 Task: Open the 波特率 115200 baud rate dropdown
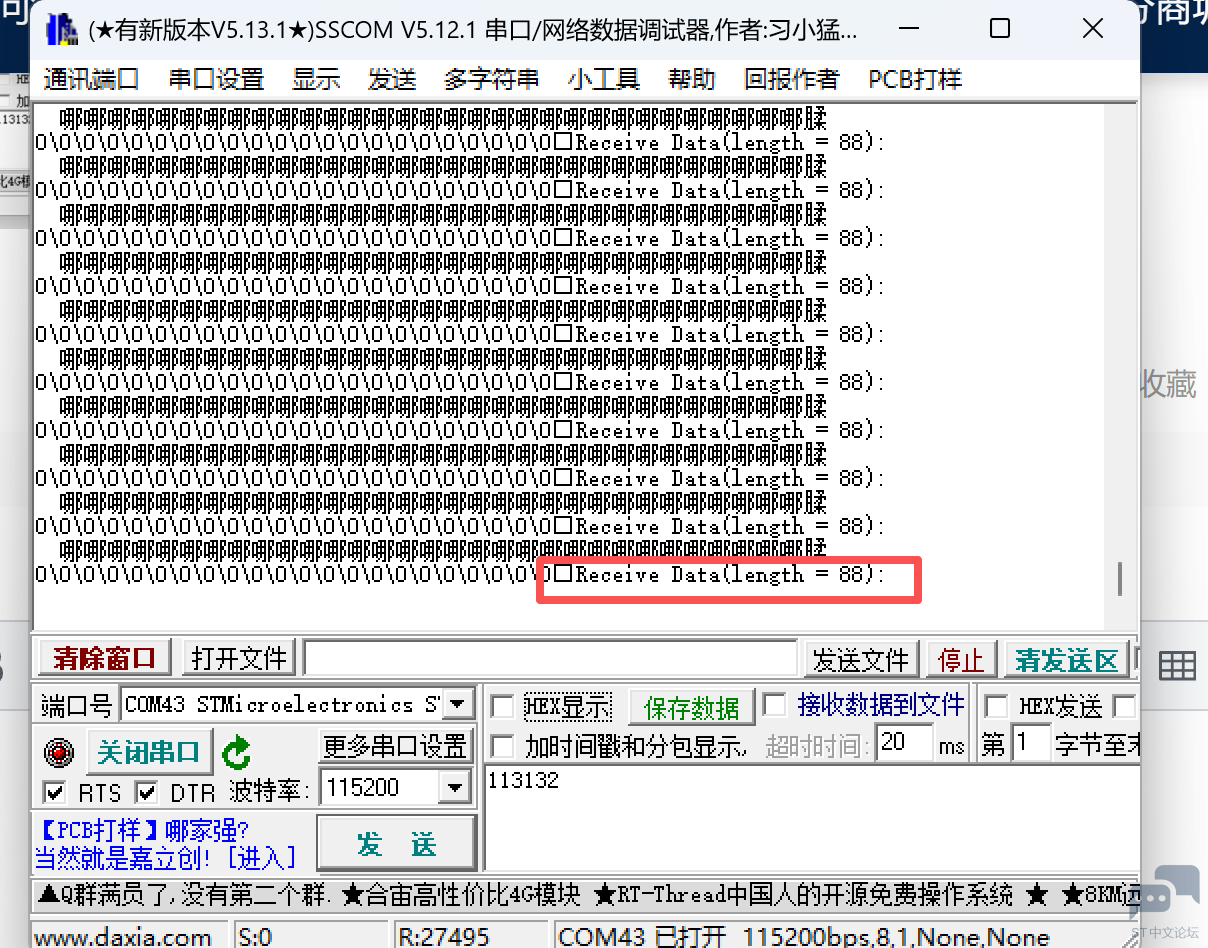click(455, 788)
